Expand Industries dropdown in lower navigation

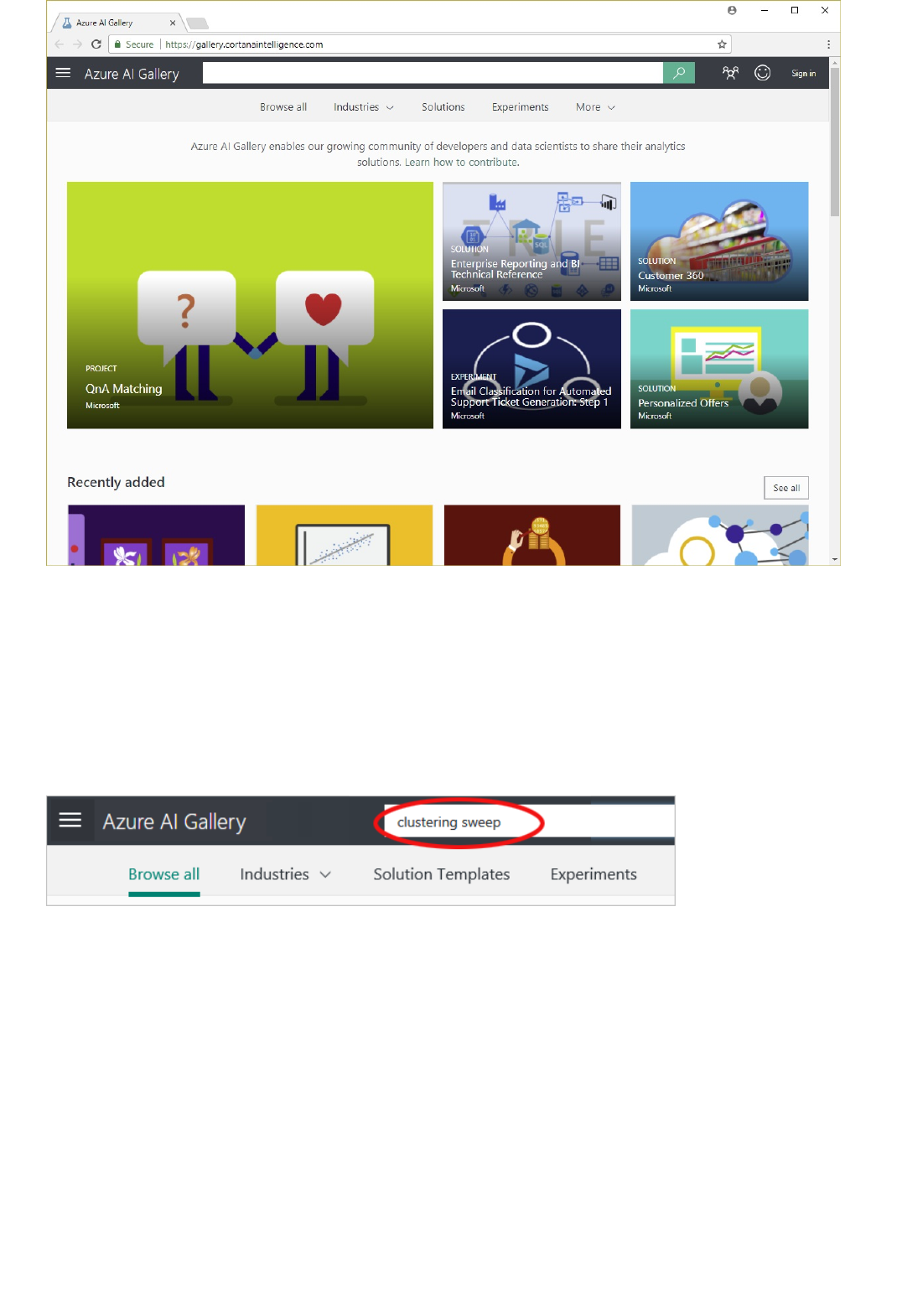(x=286, y=874)
